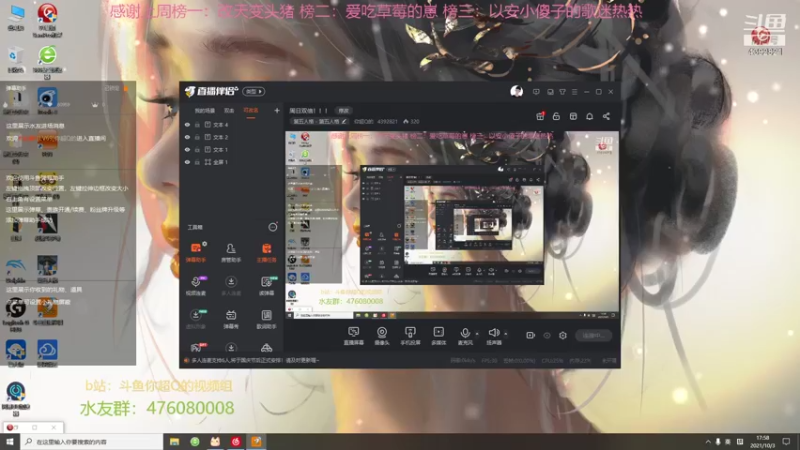Click the room number 4392821
Viewport: 800px width, 450px height.
(387, 121)
